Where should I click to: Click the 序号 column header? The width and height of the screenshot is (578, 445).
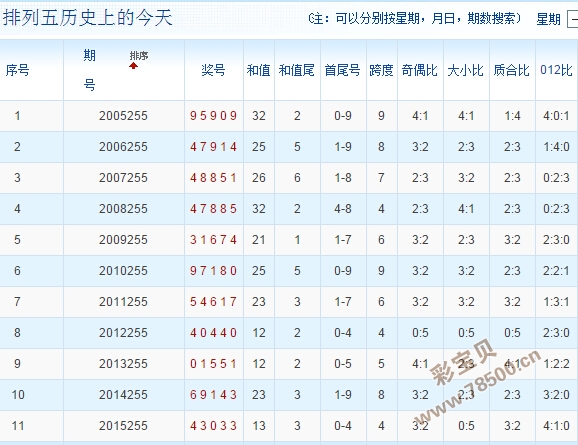click(17, 70)
